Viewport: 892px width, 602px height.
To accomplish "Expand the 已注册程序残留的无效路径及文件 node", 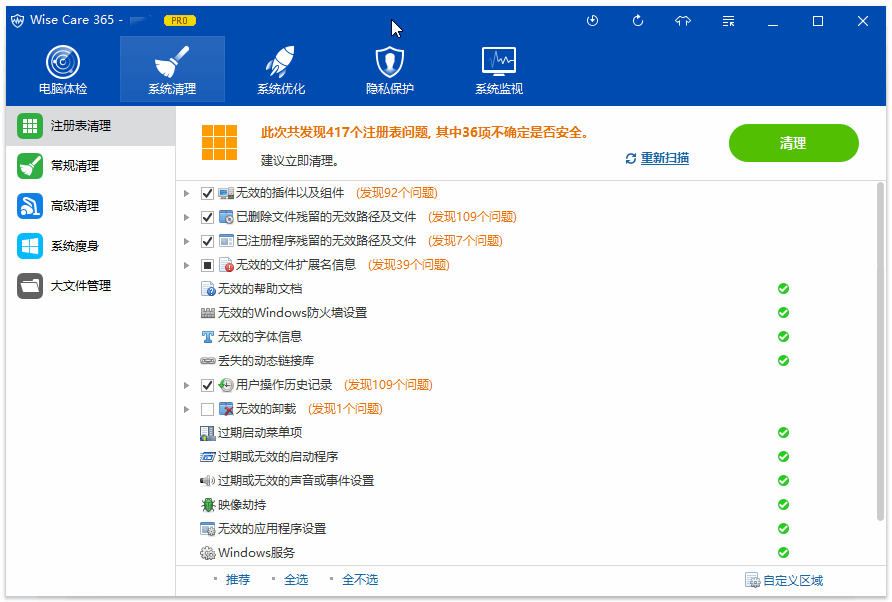I will (187, 241).
